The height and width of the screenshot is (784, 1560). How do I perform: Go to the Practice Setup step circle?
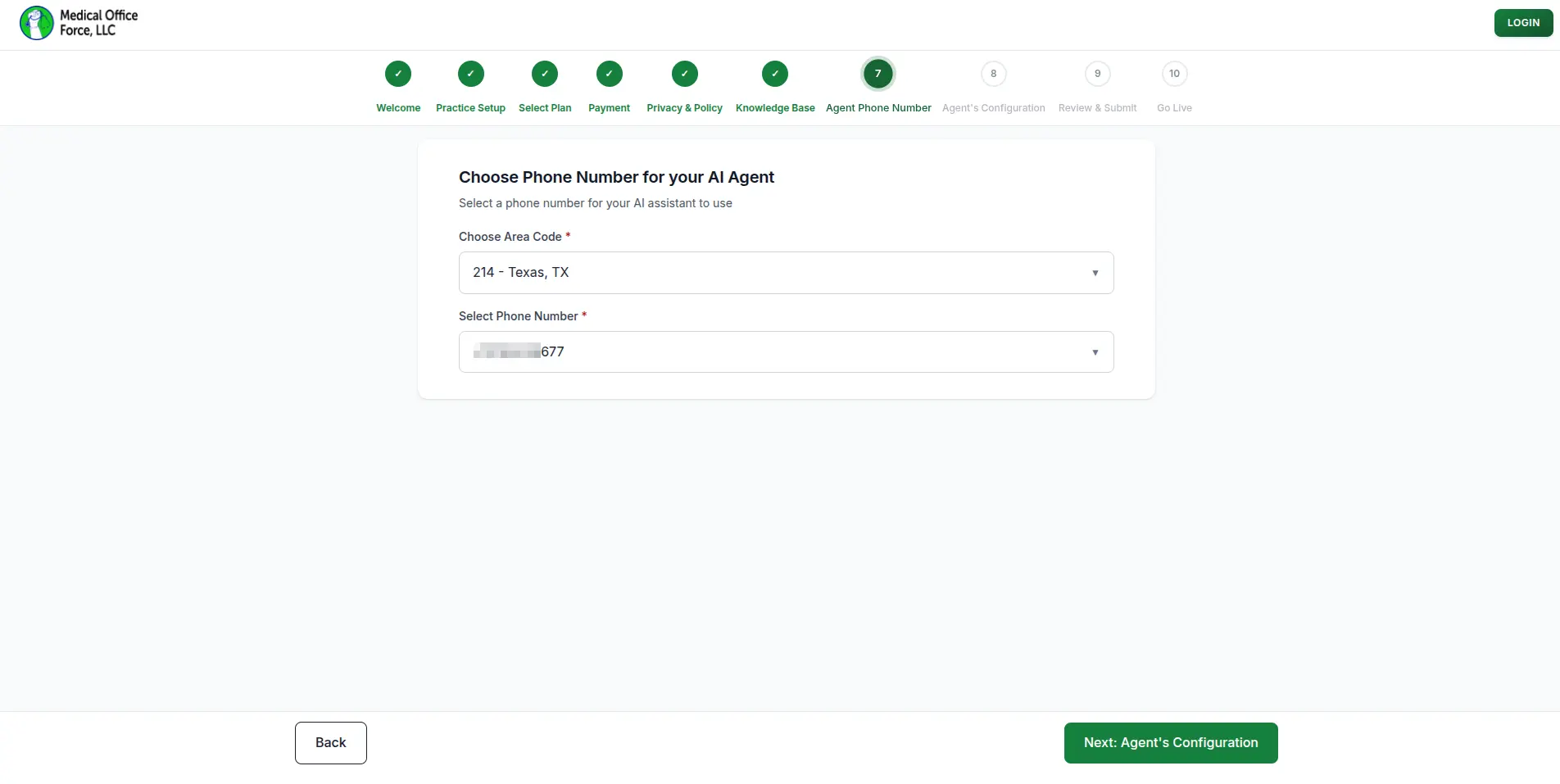pos(471,74)
